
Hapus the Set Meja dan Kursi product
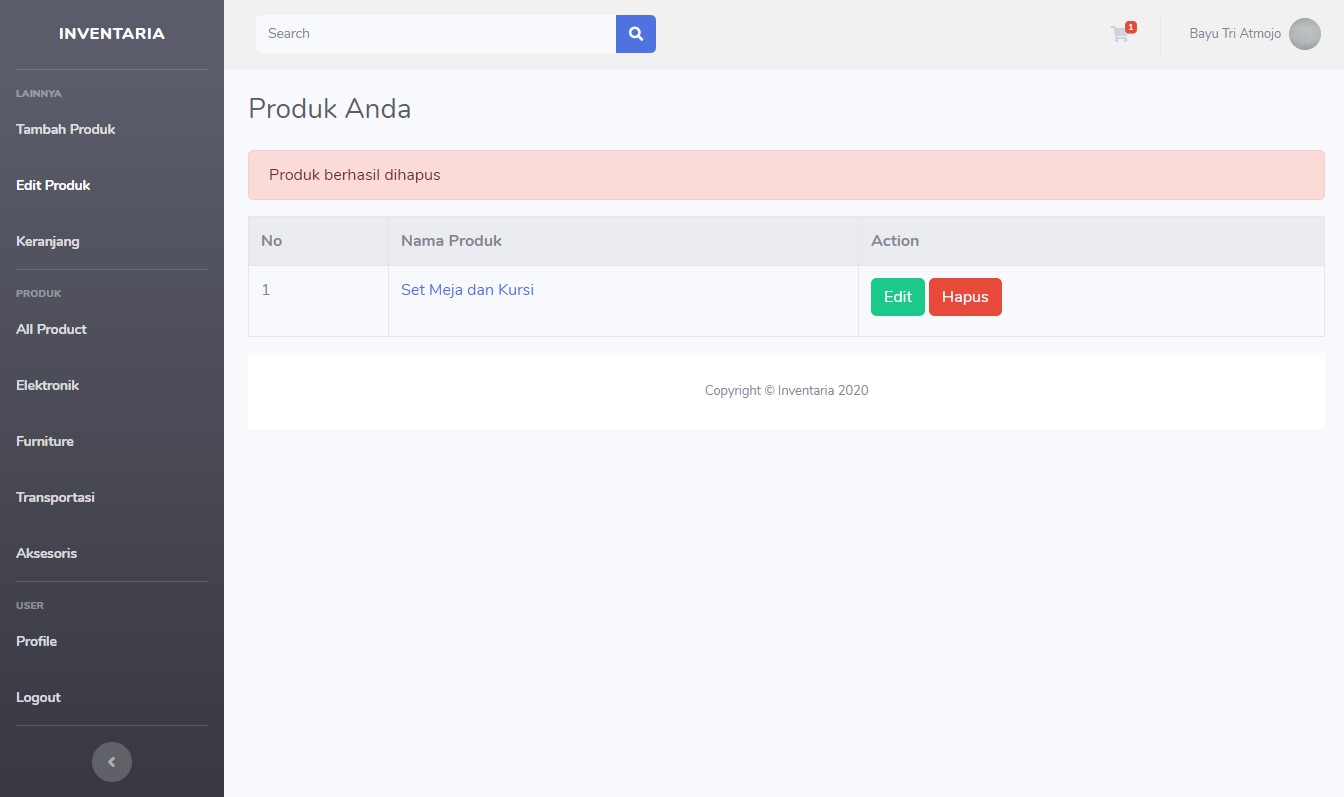click(965, 296)
